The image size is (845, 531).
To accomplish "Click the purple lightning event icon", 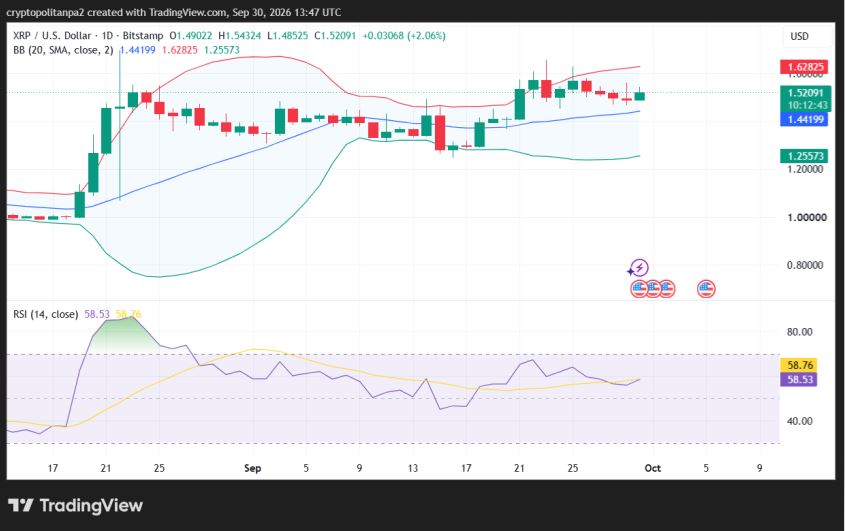I will (x=639, y=268).
